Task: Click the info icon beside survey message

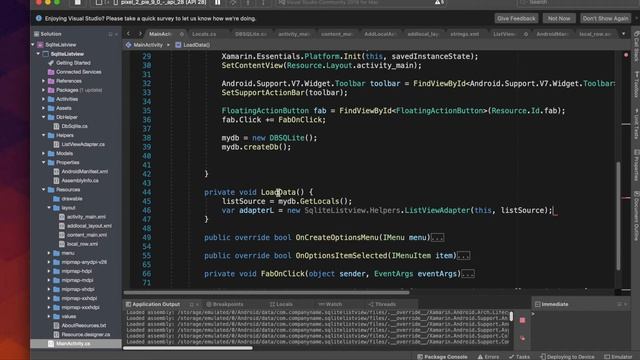Action: [x=39, y=18]
